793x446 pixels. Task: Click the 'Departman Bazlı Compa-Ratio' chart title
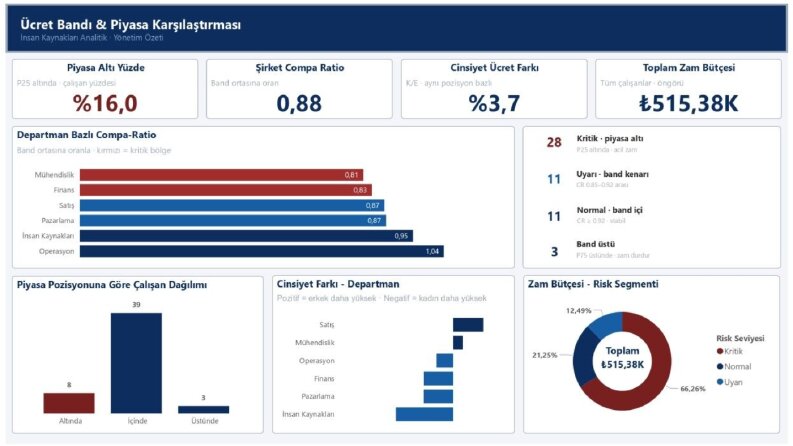(86, 135)
